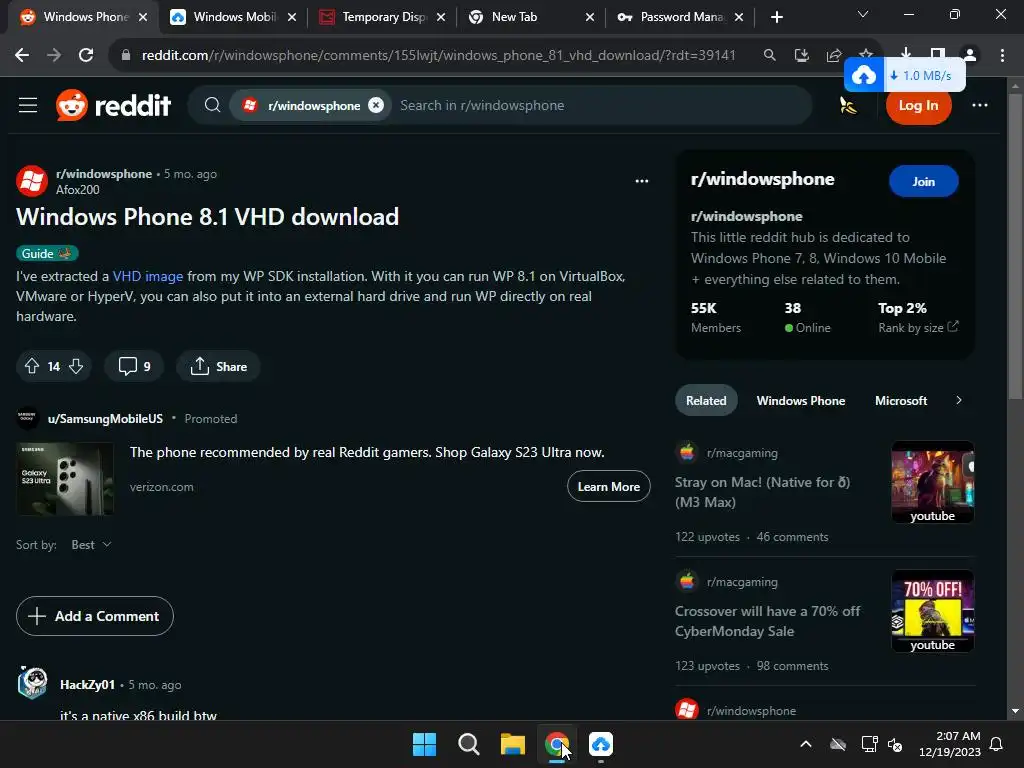Image resolution: width=1024 pixels, height=768 pixels.
Task: Open the notification bell in system tray
Action: click(997, 744)
